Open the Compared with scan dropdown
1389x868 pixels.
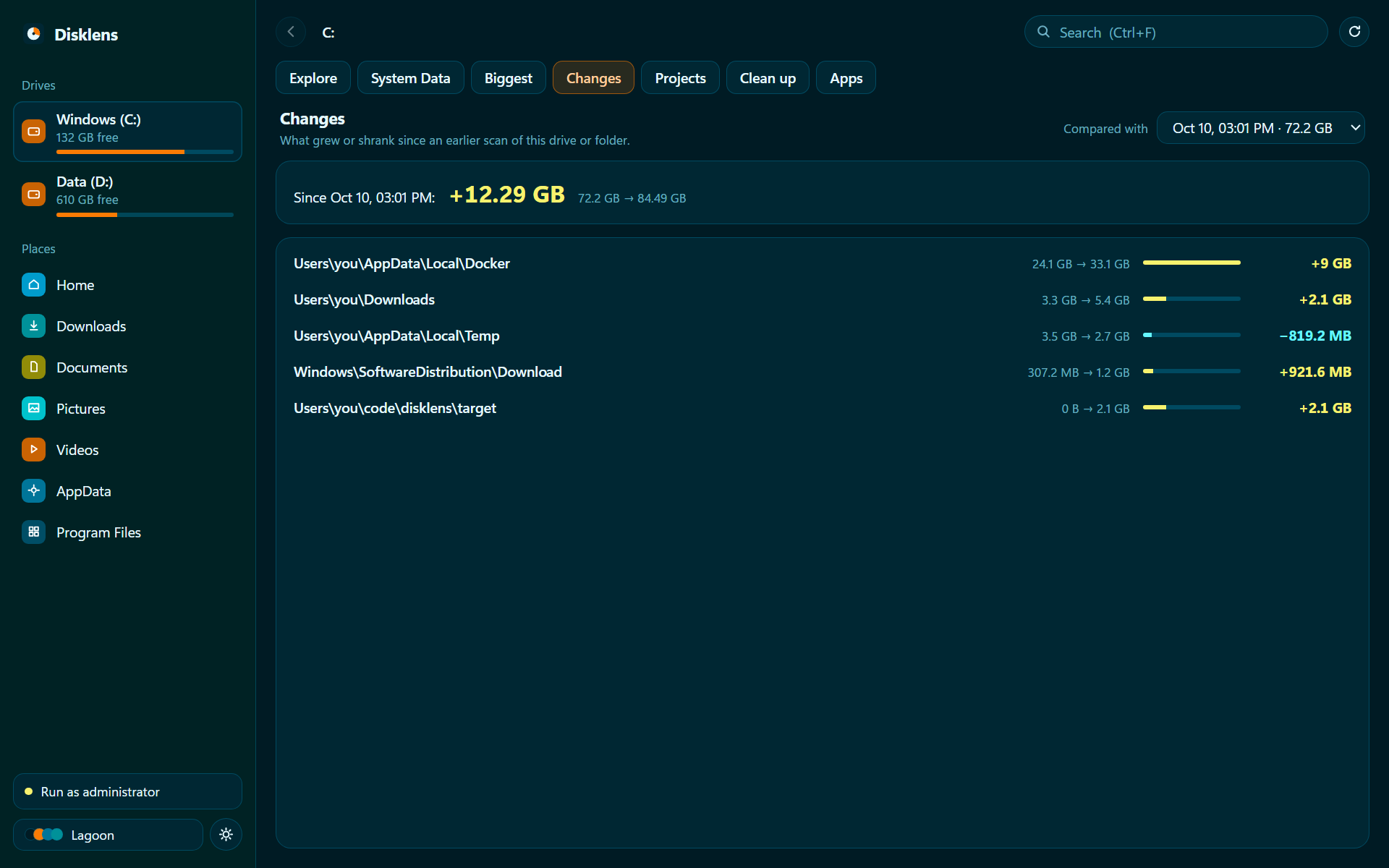[1260, 128]
